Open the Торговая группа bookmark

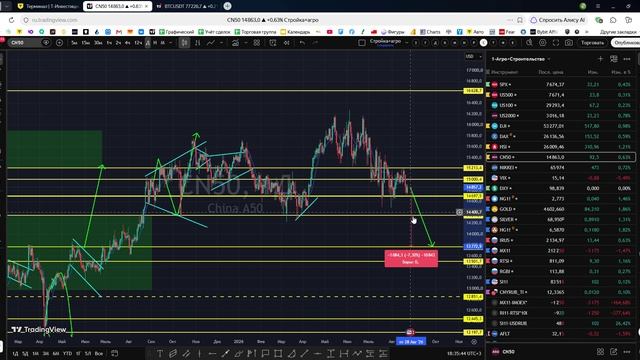point(255,31)
